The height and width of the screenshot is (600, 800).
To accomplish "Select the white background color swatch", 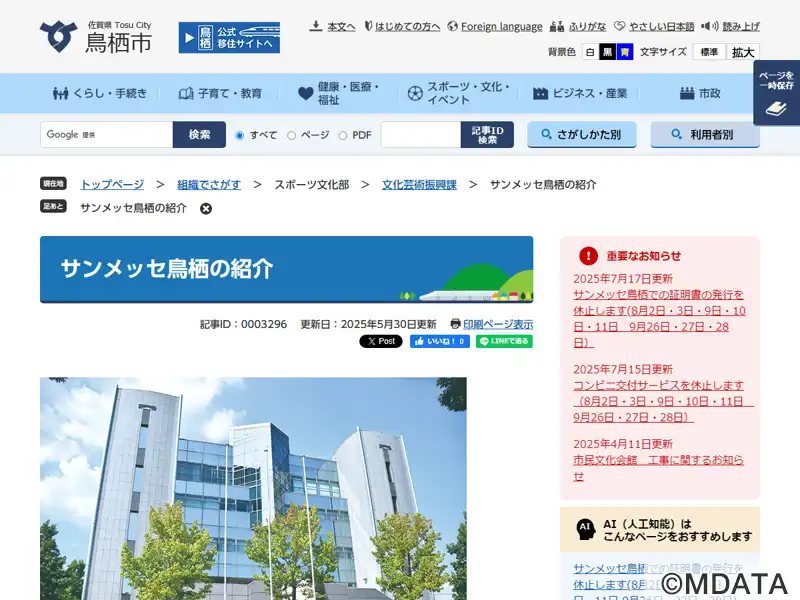I will coord(590,52).
